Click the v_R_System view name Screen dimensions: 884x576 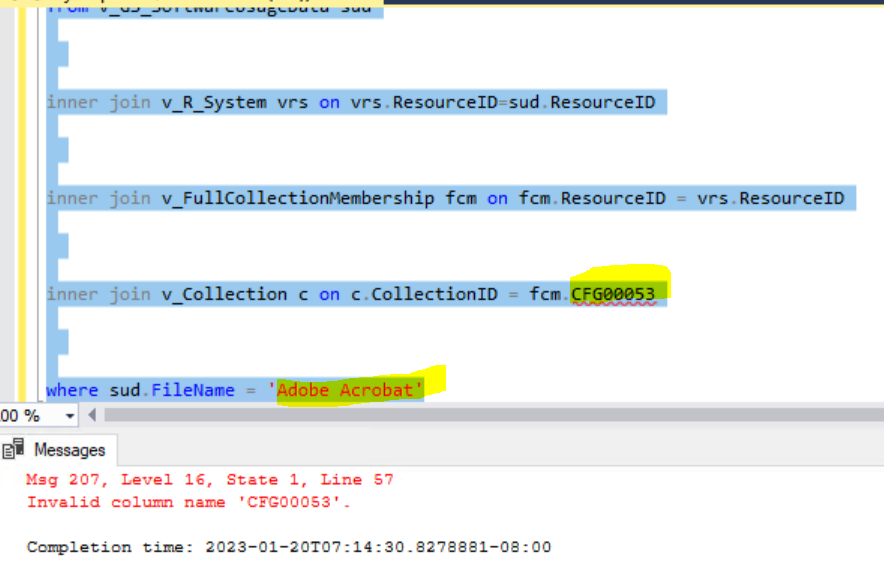click(x=214, y=103)
